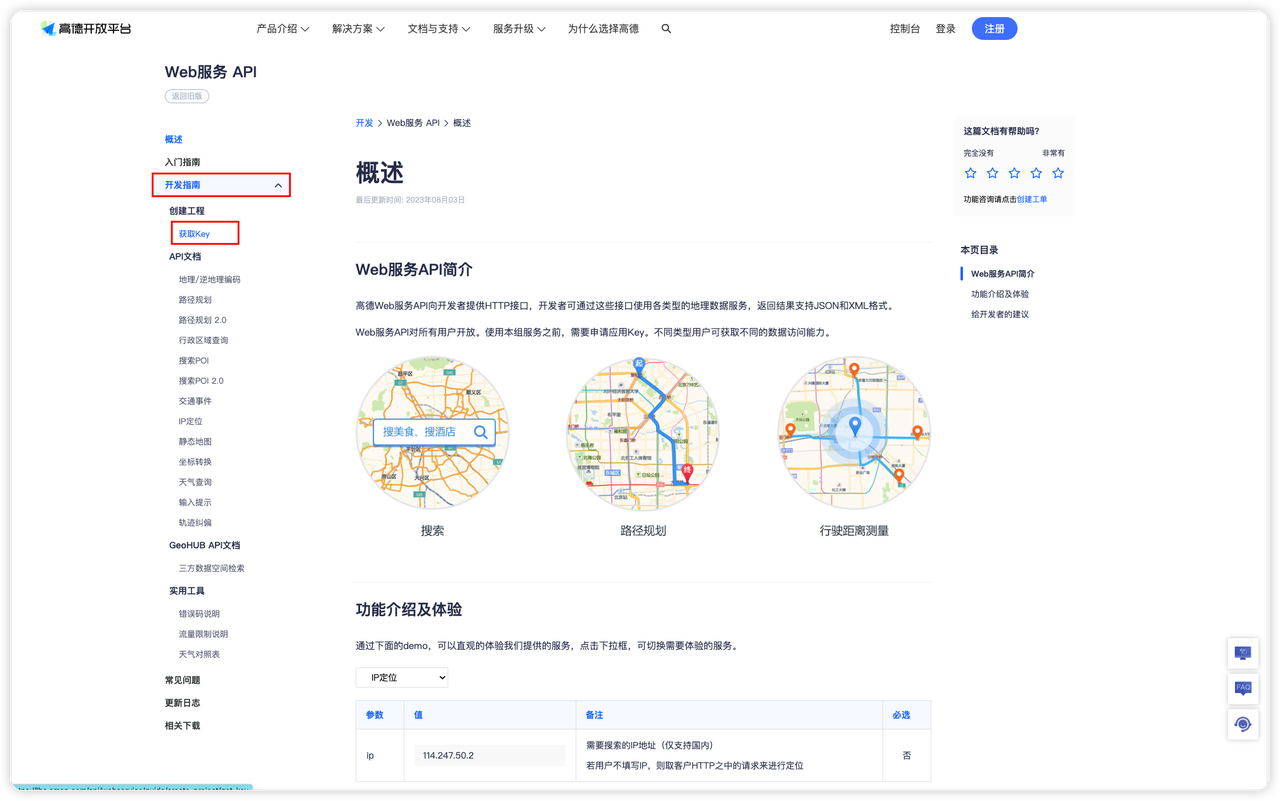Click the 搜索 circular map image
This screenshot has height=801, width=1280.
click(432, 433)
